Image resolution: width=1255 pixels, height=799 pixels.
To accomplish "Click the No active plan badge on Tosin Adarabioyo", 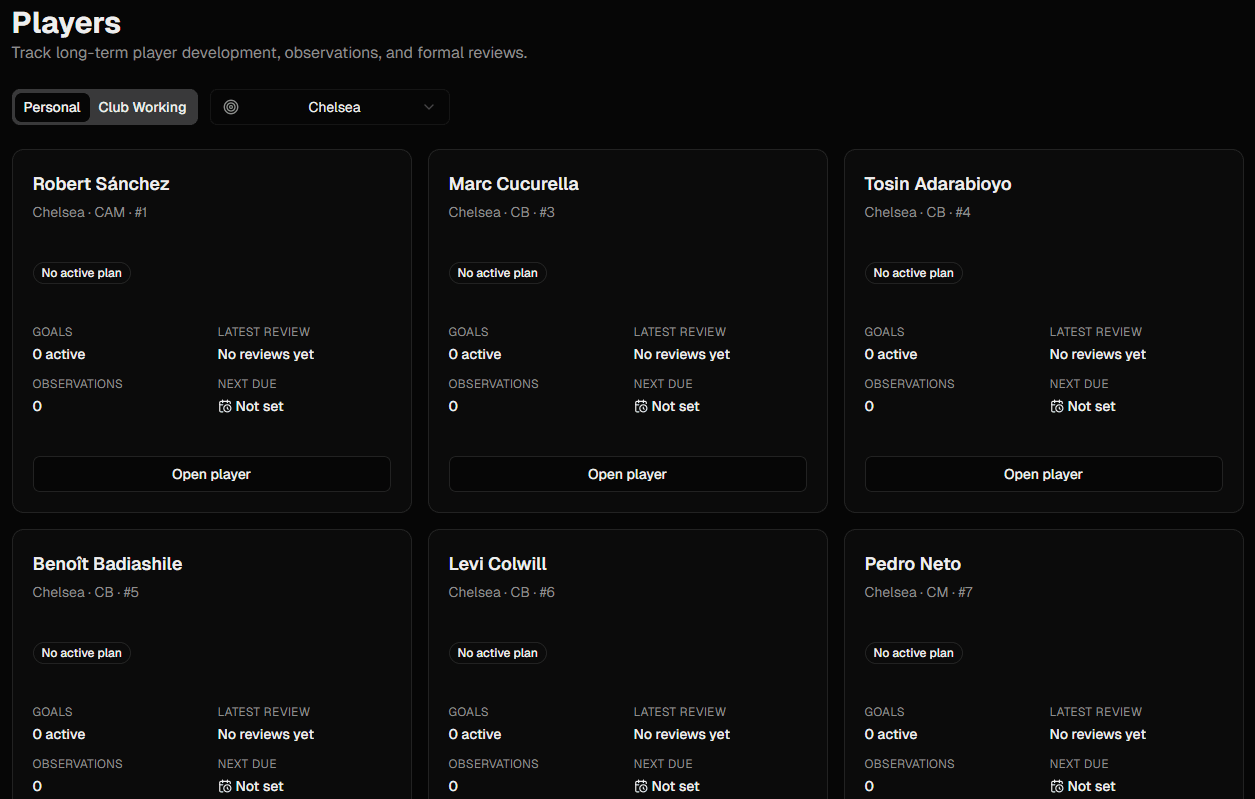I will click(914, 273).
